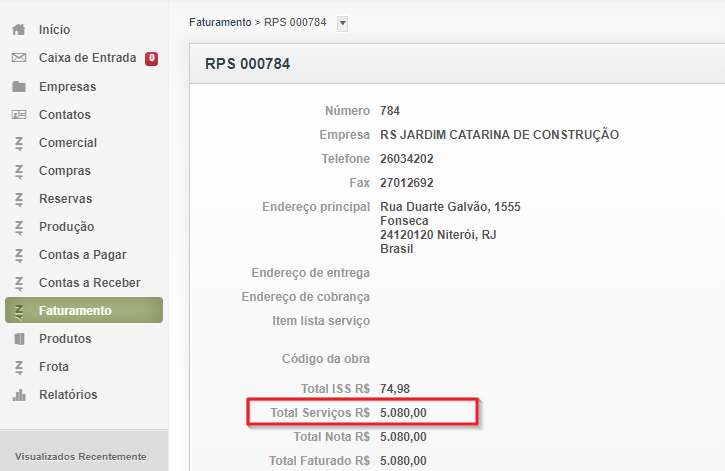Click the Faturamento breadcrumb link
The width and height of the screenshot is (725, 471).
[220, 21]
